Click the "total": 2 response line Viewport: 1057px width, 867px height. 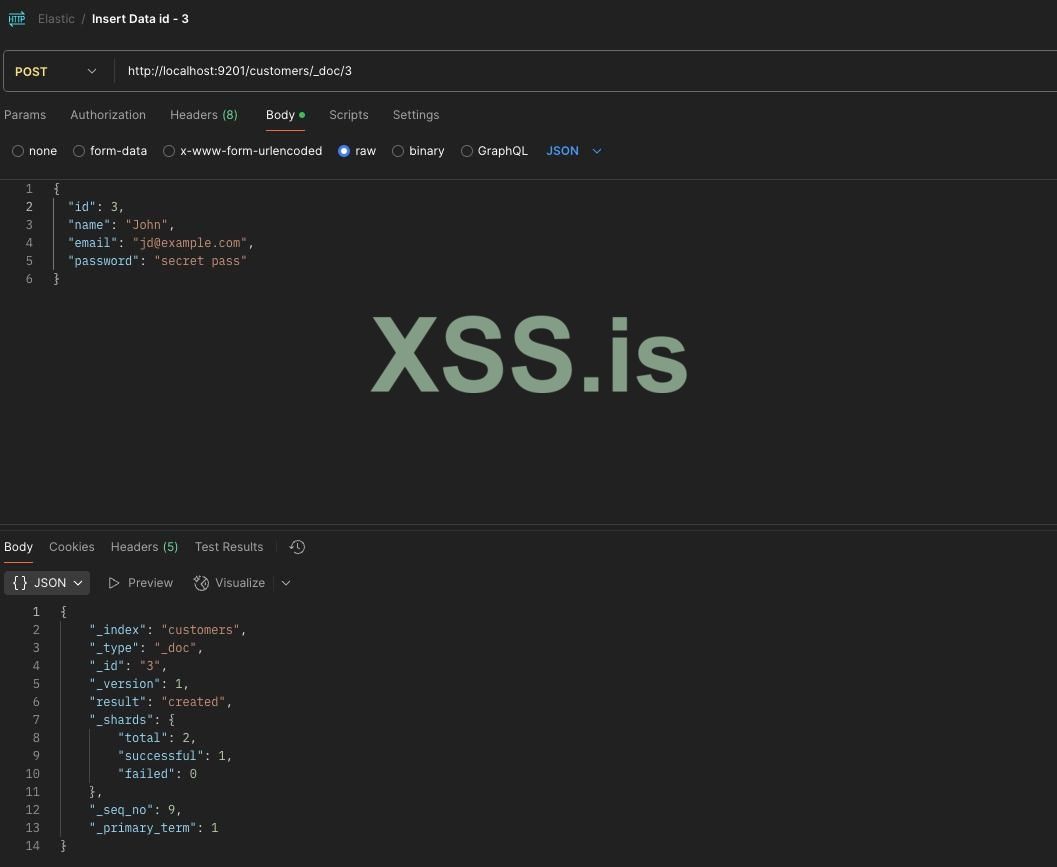tap(157, 738)
